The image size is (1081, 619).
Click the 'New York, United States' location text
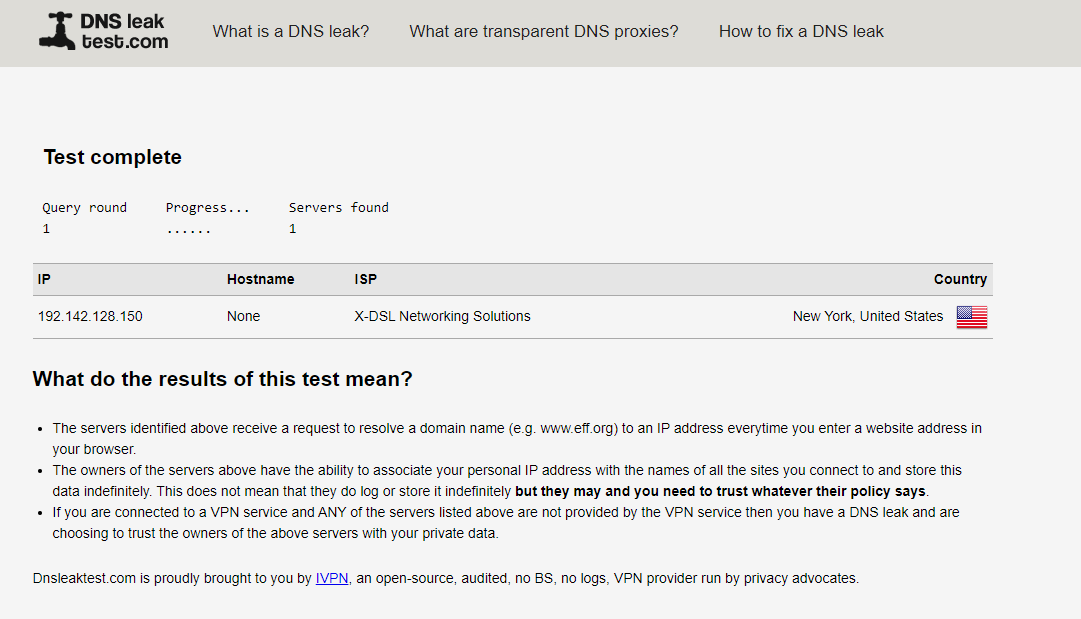point(867,316)
